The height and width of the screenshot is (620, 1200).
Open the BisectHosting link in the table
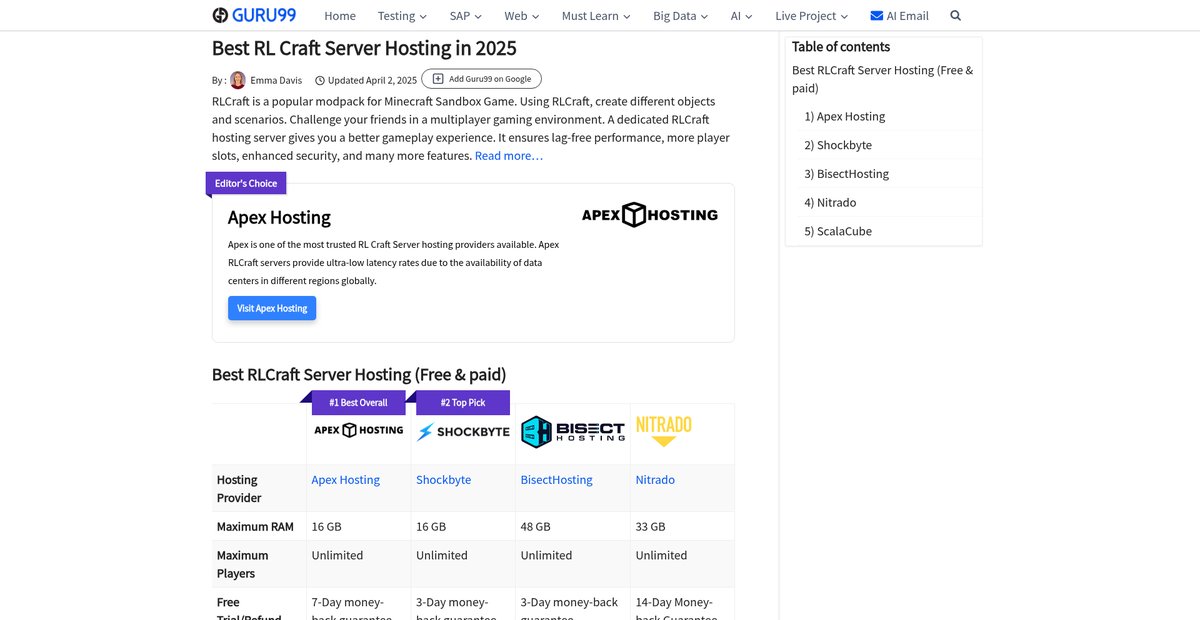tap(557, 480)
